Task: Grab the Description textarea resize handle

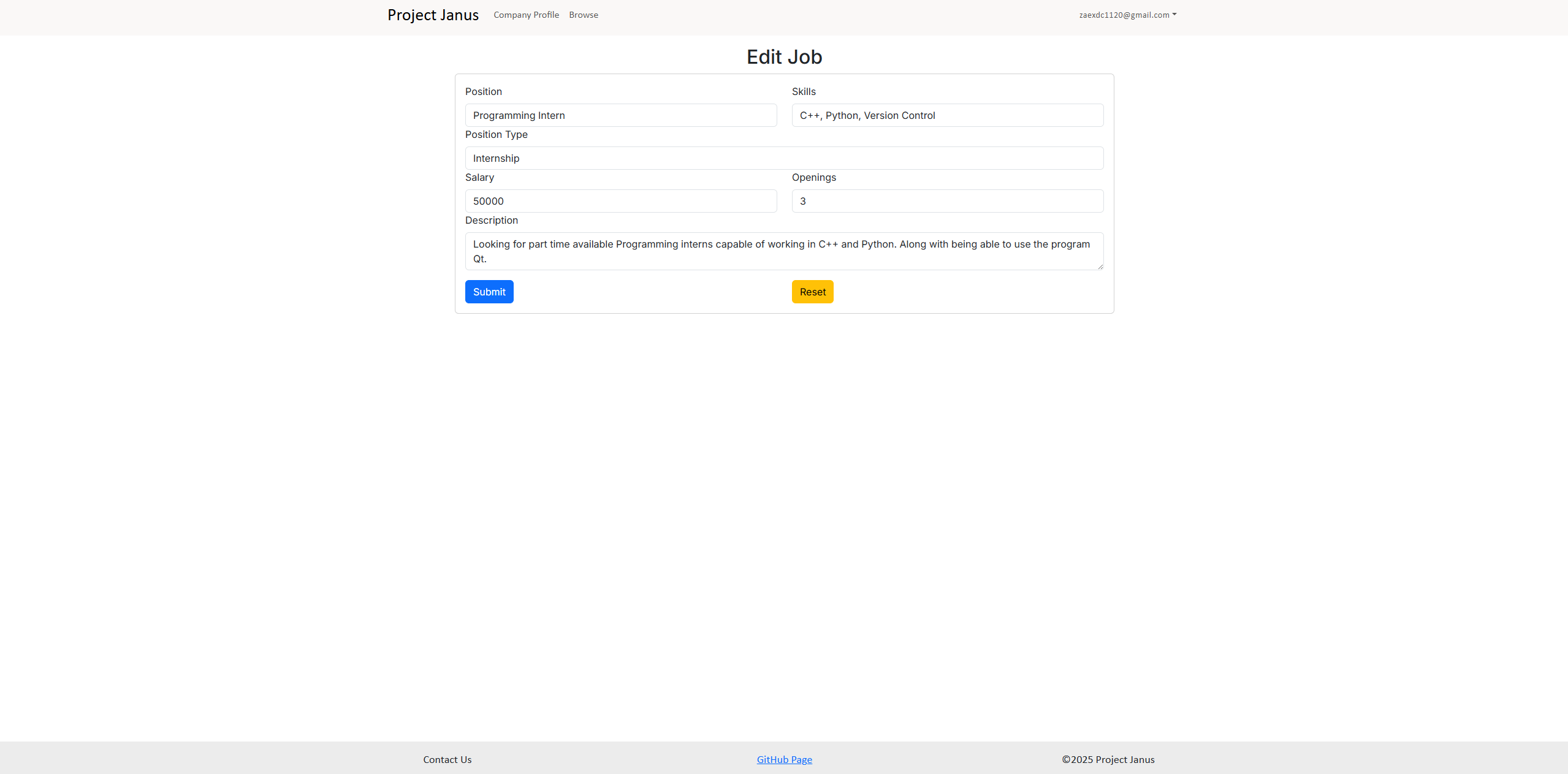Action: [x=1100, y=267]
